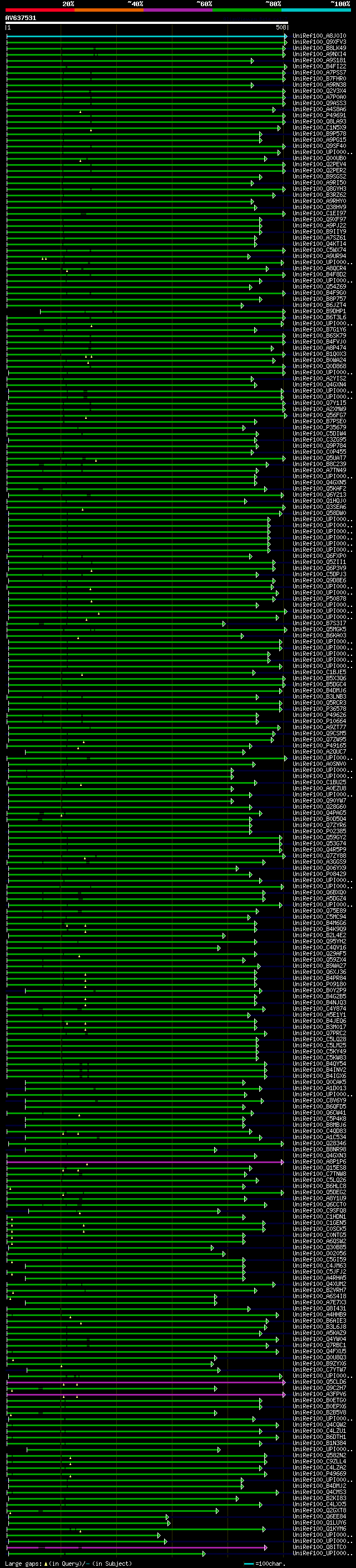Click UniRef100_C1EI97 hit label

319,214
